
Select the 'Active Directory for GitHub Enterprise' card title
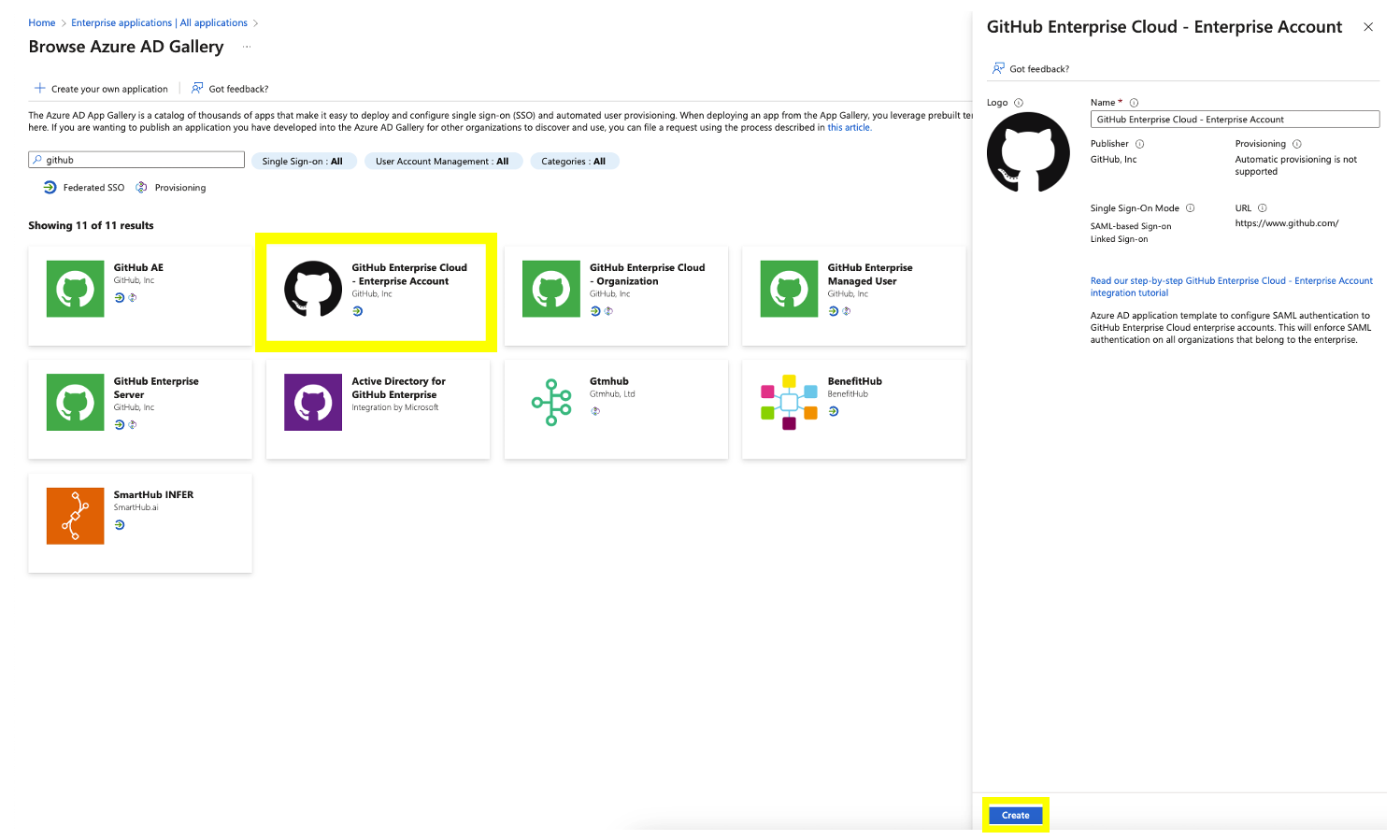tap(399, 388)
